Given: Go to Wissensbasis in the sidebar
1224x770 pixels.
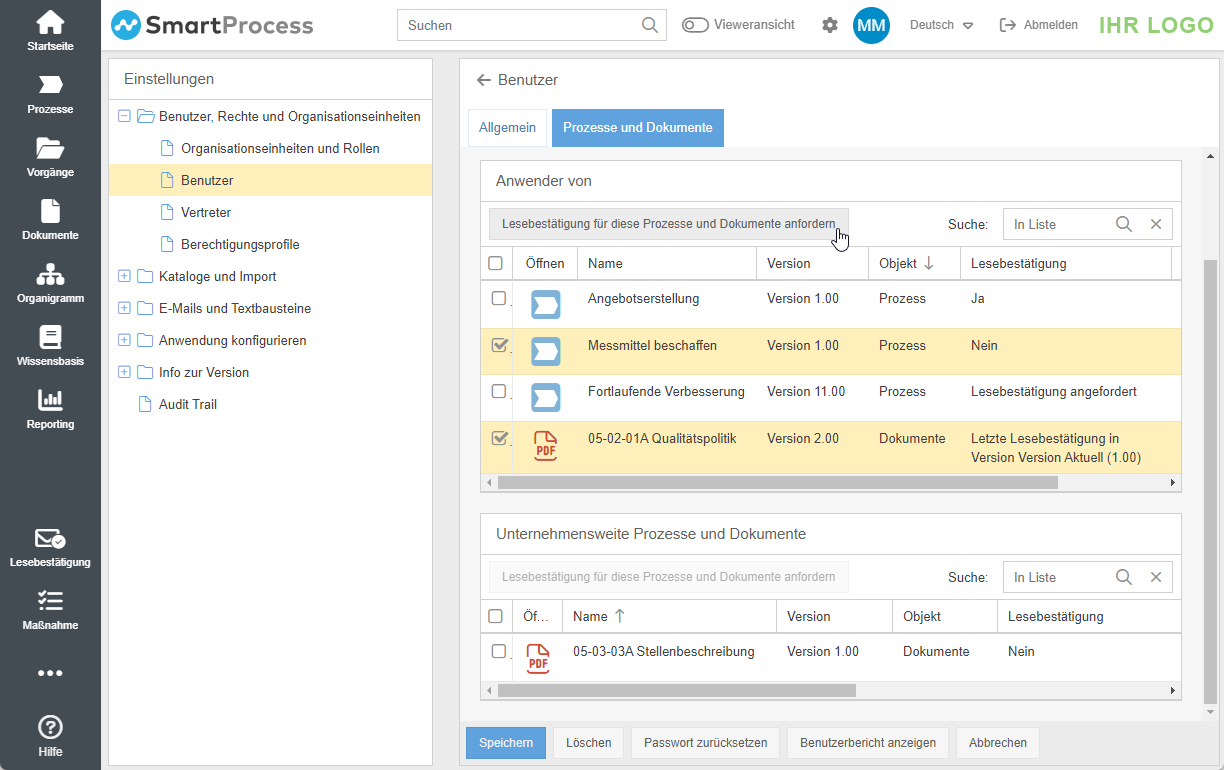Looking at the screenshot, I should click(x=50, y=338).
